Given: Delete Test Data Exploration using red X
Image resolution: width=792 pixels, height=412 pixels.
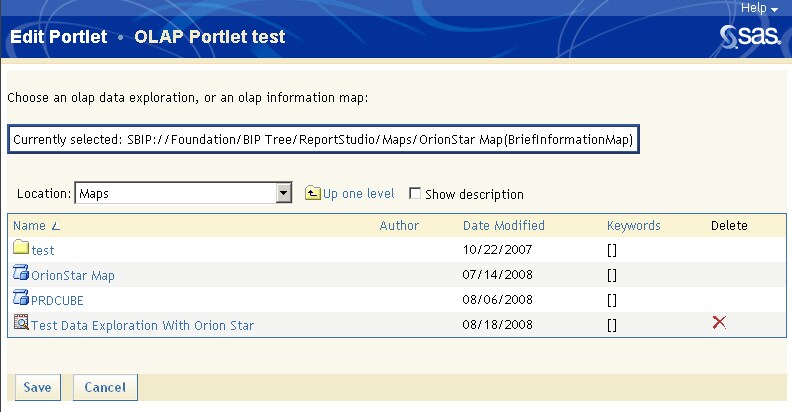Looking at the screenshot, I should 719,322.
